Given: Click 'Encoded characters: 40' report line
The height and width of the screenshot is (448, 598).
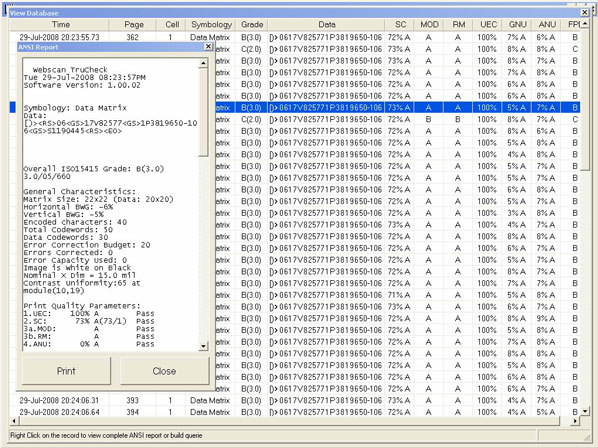Looking at the screenshot, I should [75, 222].
